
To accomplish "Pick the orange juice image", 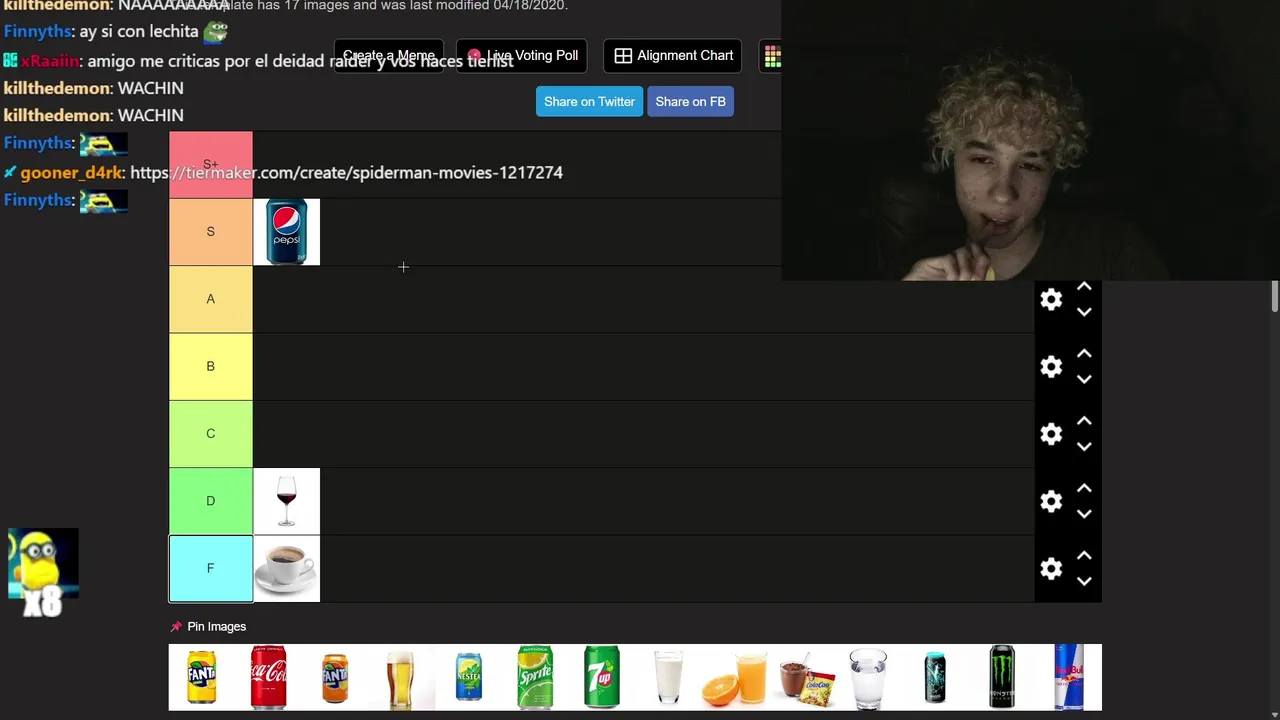I will pos(735,677).
